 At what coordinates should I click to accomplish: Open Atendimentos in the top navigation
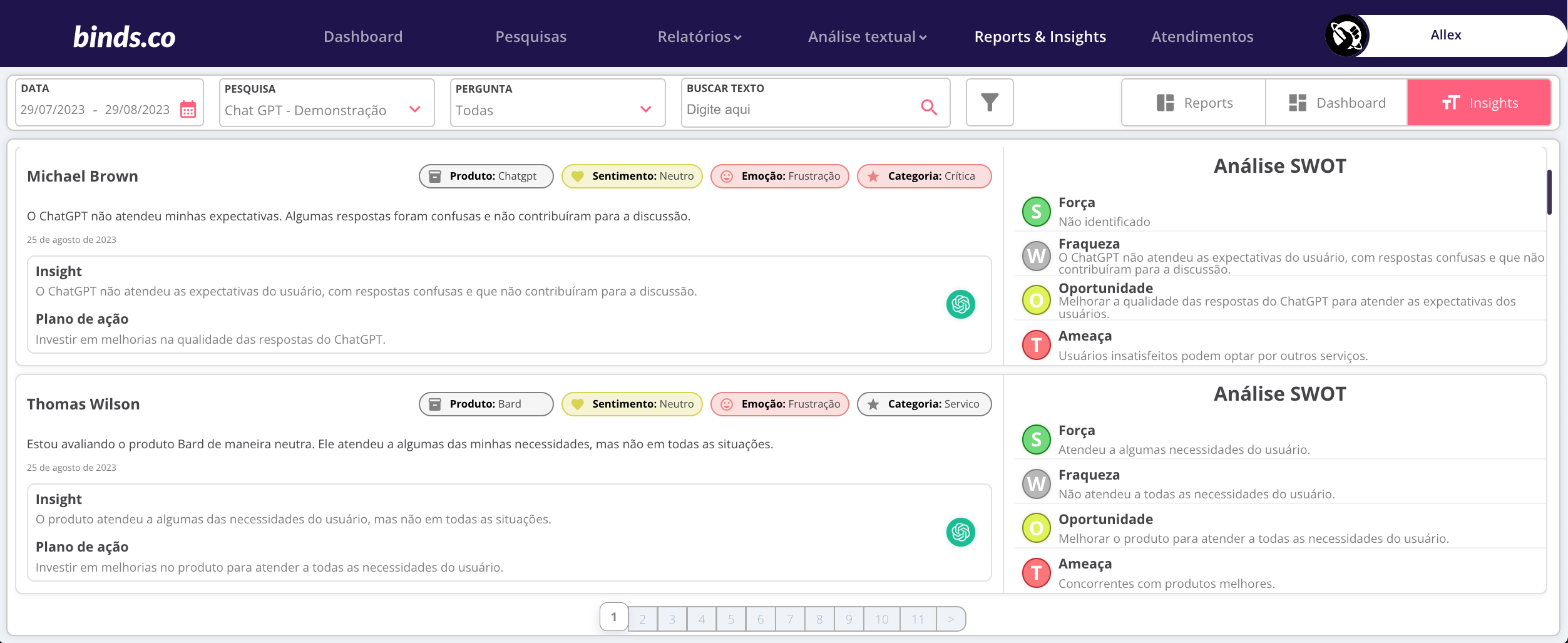click(x=1202, y=37)
